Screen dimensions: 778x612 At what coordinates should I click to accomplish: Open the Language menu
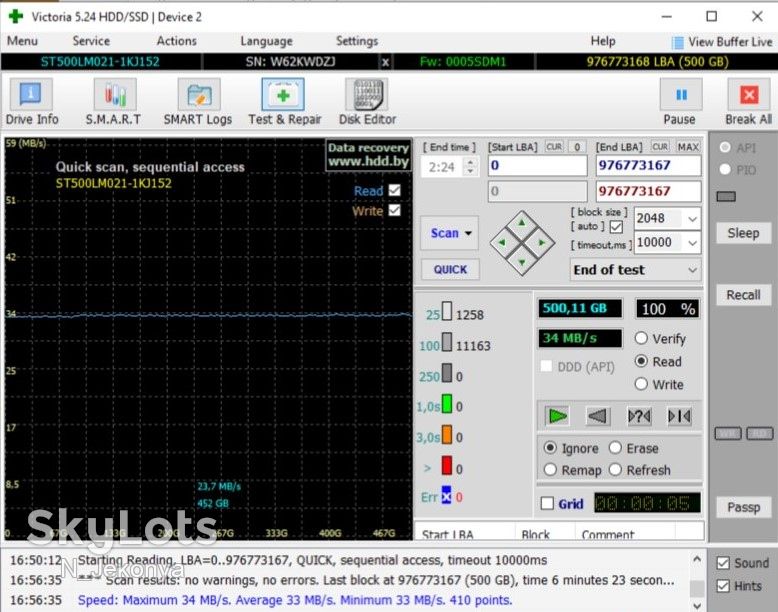(266, 41)
